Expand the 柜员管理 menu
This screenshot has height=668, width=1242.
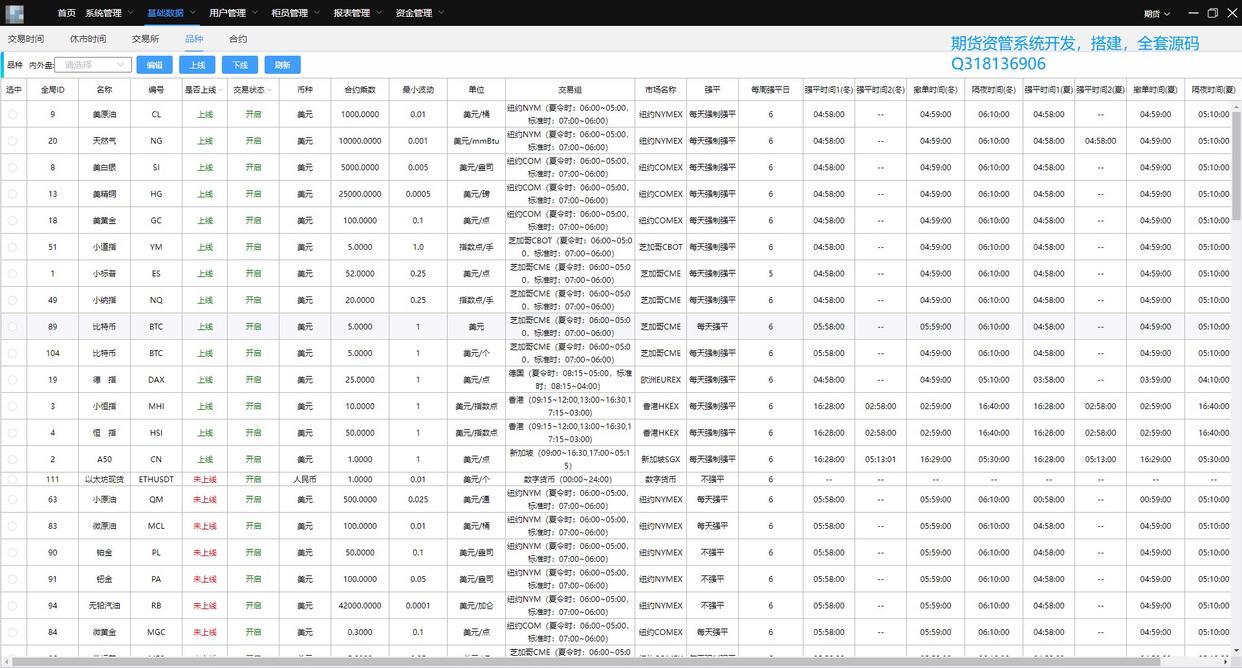295,13
